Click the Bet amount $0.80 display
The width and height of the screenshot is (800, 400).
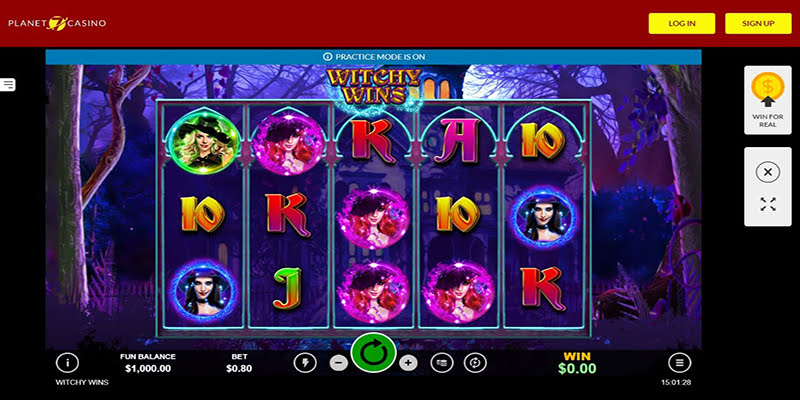[239, 368]
